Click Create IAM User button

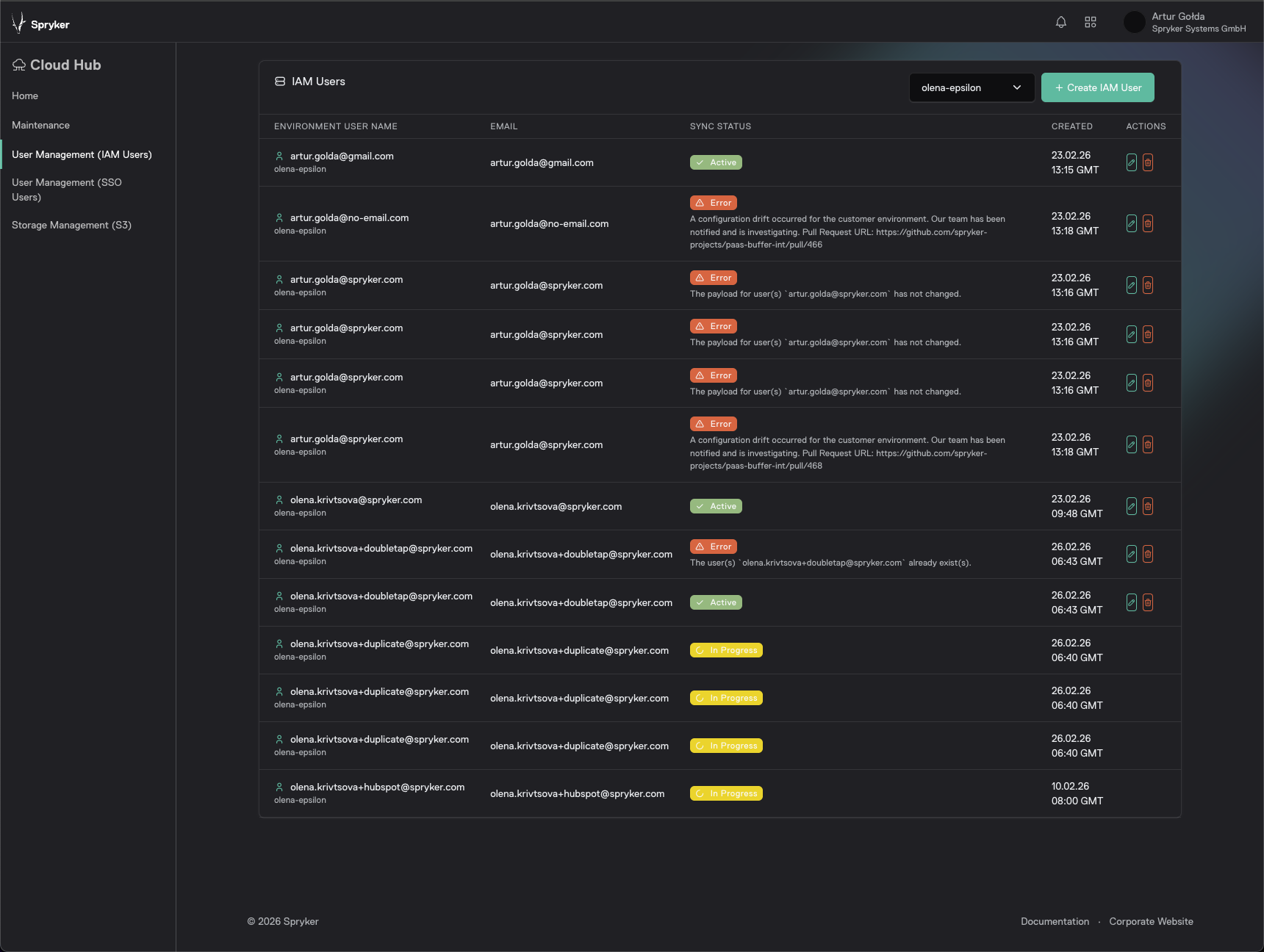coord(1097,87)
